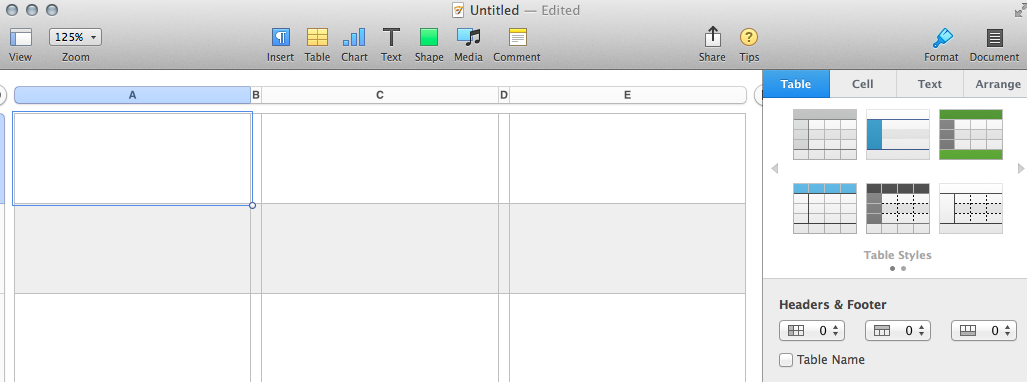
Task: Apply the plain dashed-line table style
Action: [971, 208]
